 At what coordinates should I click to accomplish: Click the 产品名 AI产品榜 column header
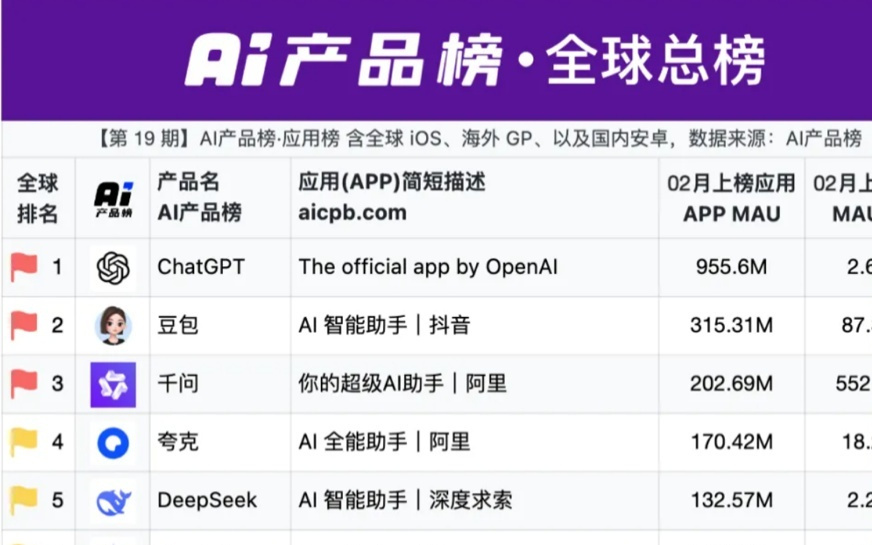click(200, 197)
